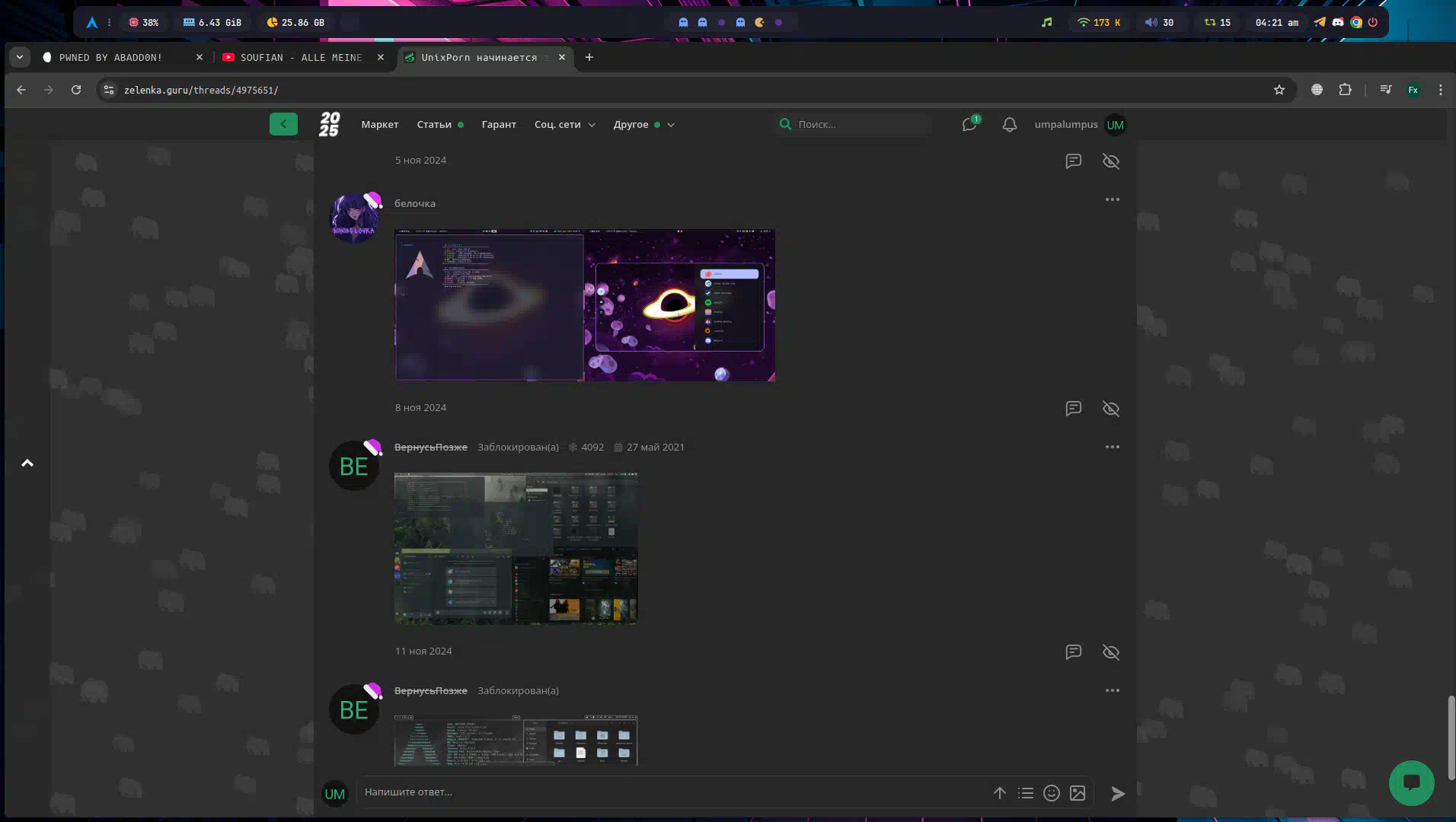Click the emoji smiley icon in reply box

tap(1052, 793)
